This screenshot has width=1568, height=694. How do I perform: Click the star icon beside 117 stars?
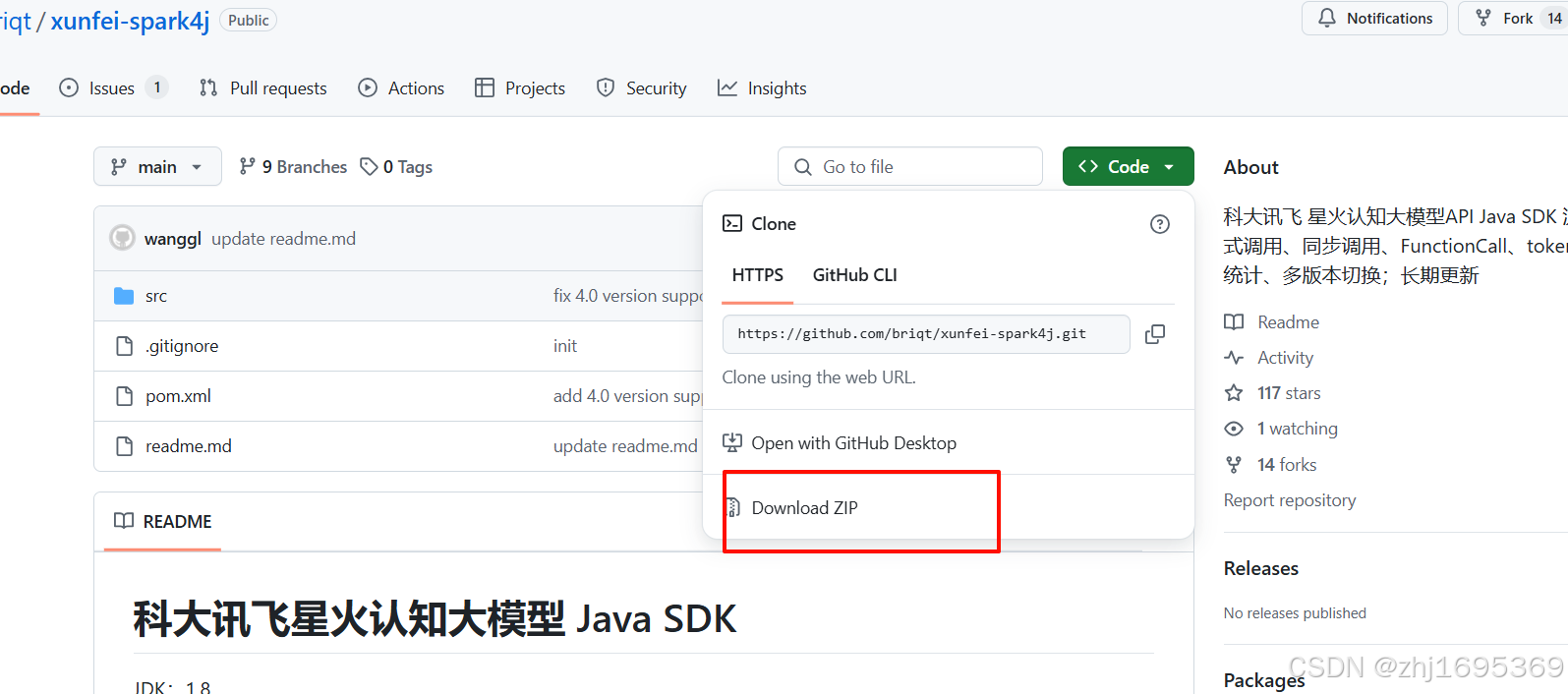[1234, 393]
